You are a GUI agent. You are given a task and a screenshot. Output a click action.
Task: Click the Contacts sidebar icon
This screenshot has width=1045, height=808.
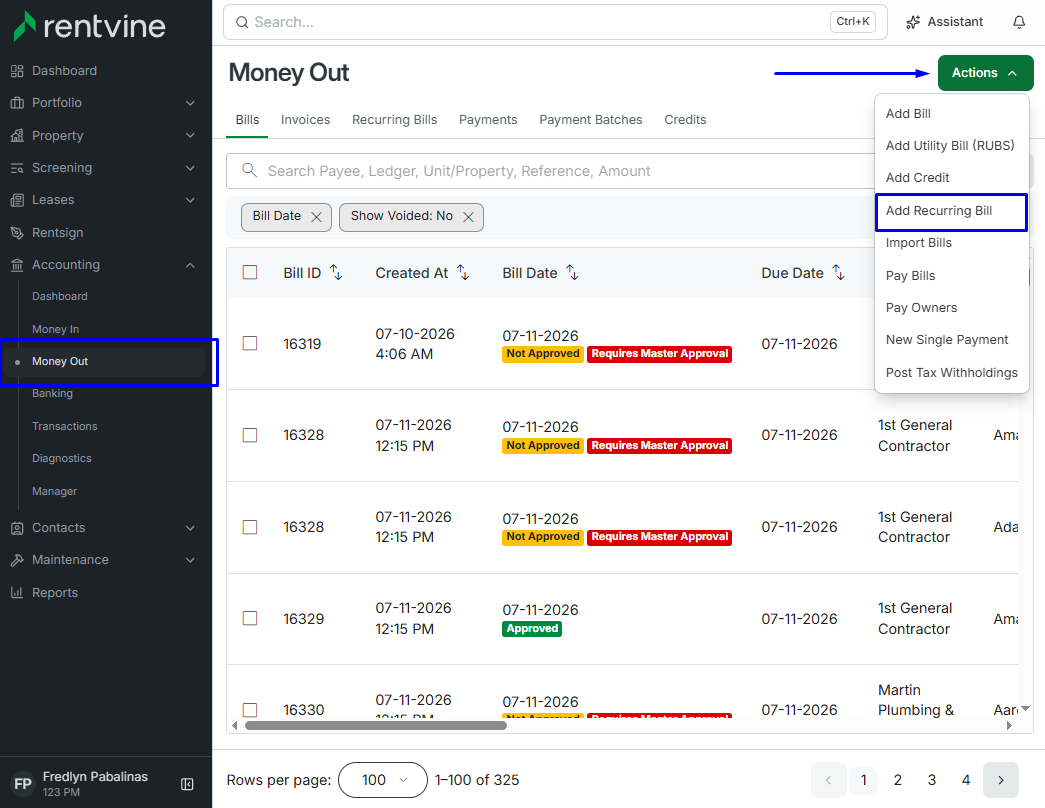[x=17, y=528]
